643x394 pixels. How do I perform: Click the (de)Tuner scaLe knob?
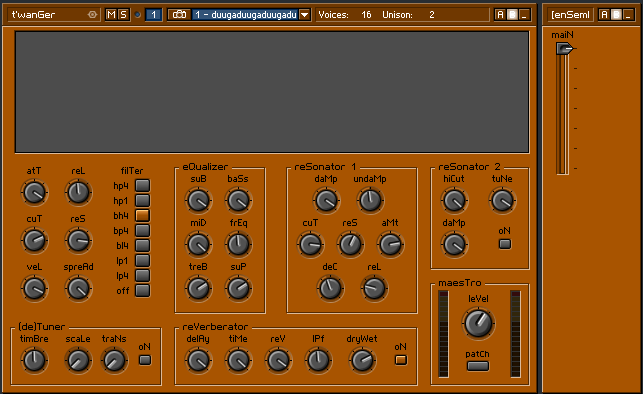coord(78,361)
